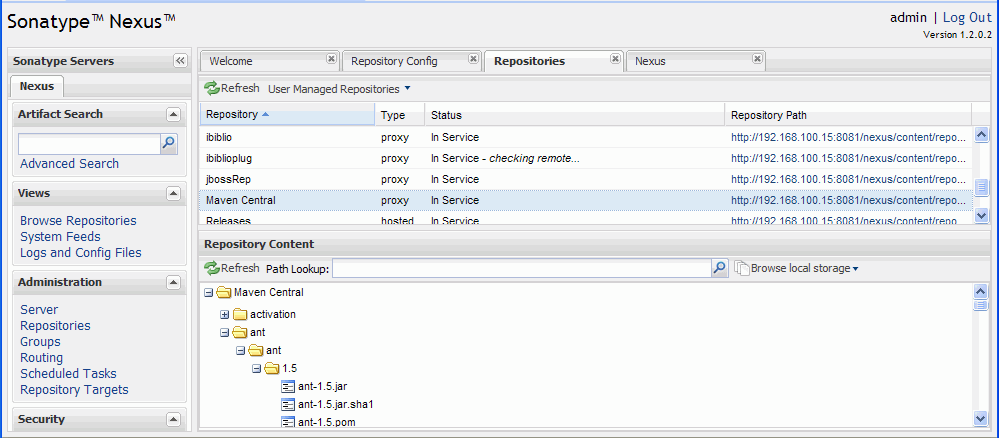Close the Repository Config tab

[472, 59]
